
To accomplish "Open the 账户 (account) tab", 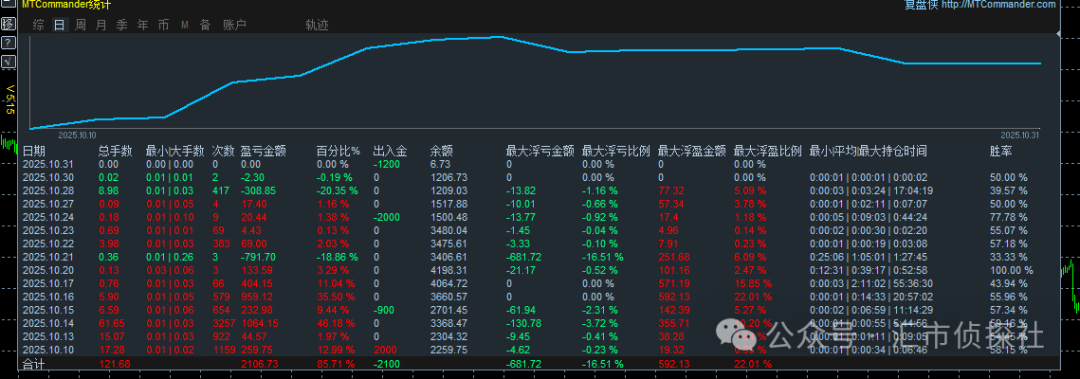I will pyautogui.click(x=235, y=25).
